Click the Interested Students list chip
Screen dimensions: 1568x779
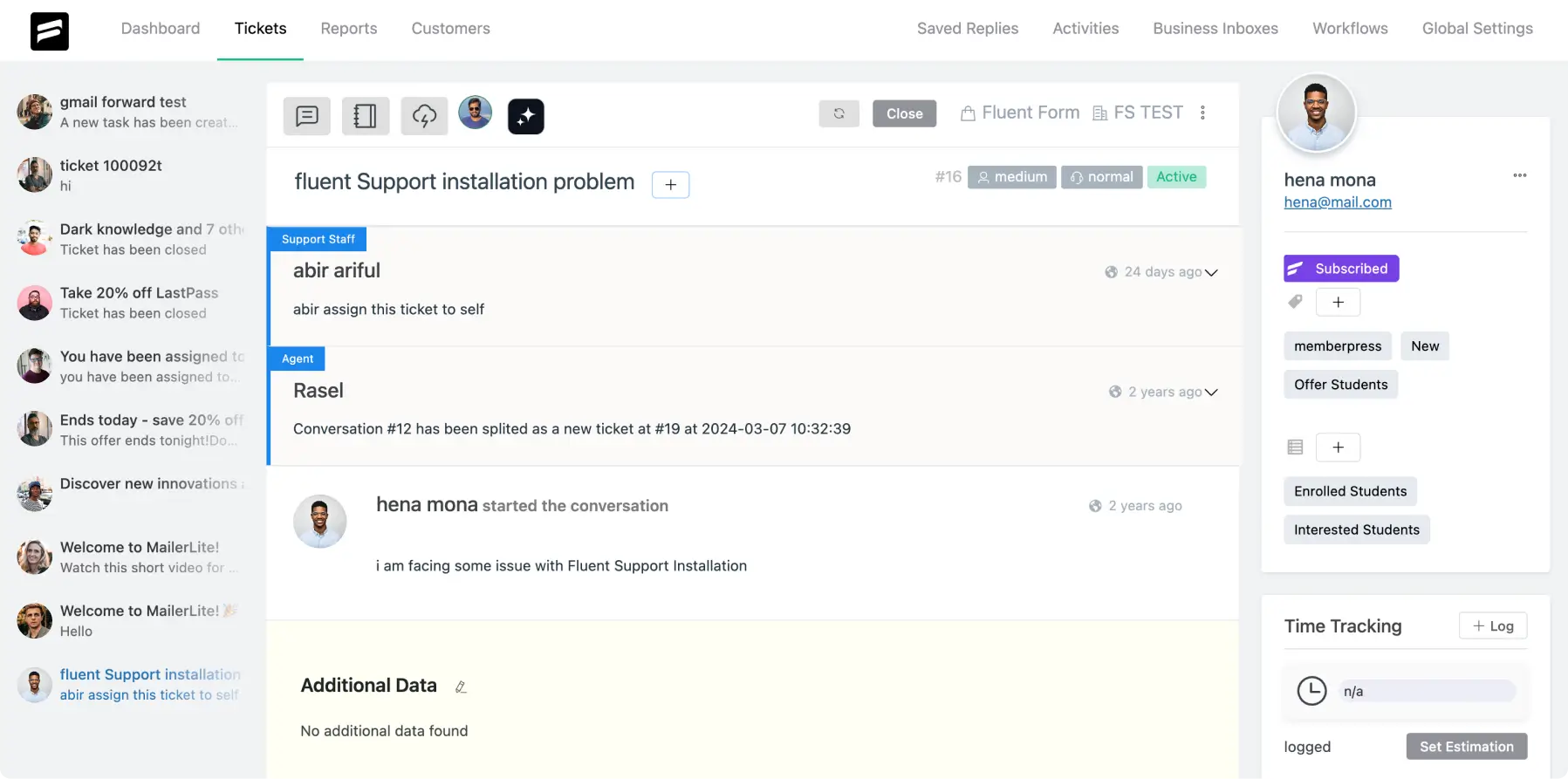[x=1357, y=530]
